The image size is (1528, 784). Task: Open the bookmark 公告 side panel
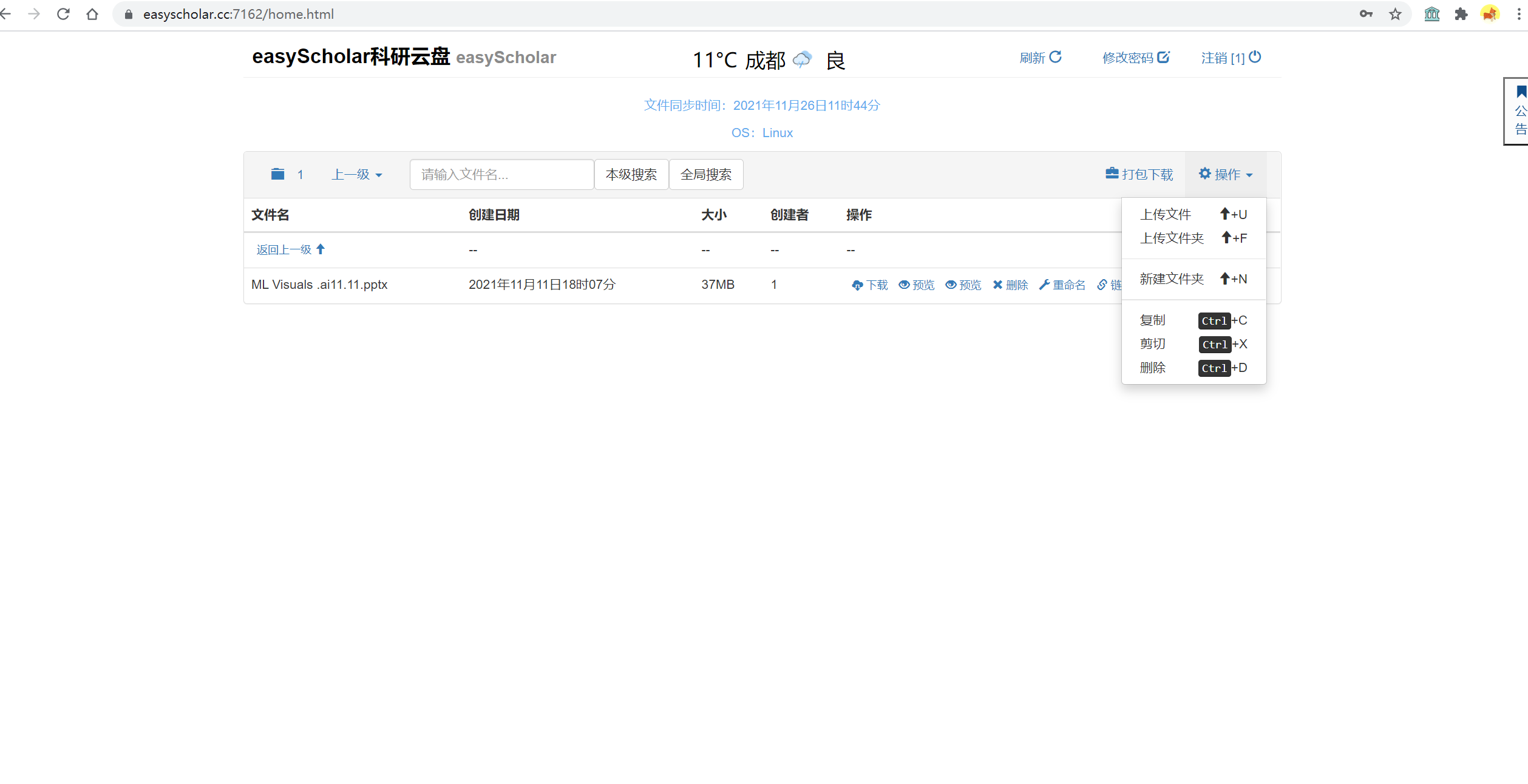1520,110
